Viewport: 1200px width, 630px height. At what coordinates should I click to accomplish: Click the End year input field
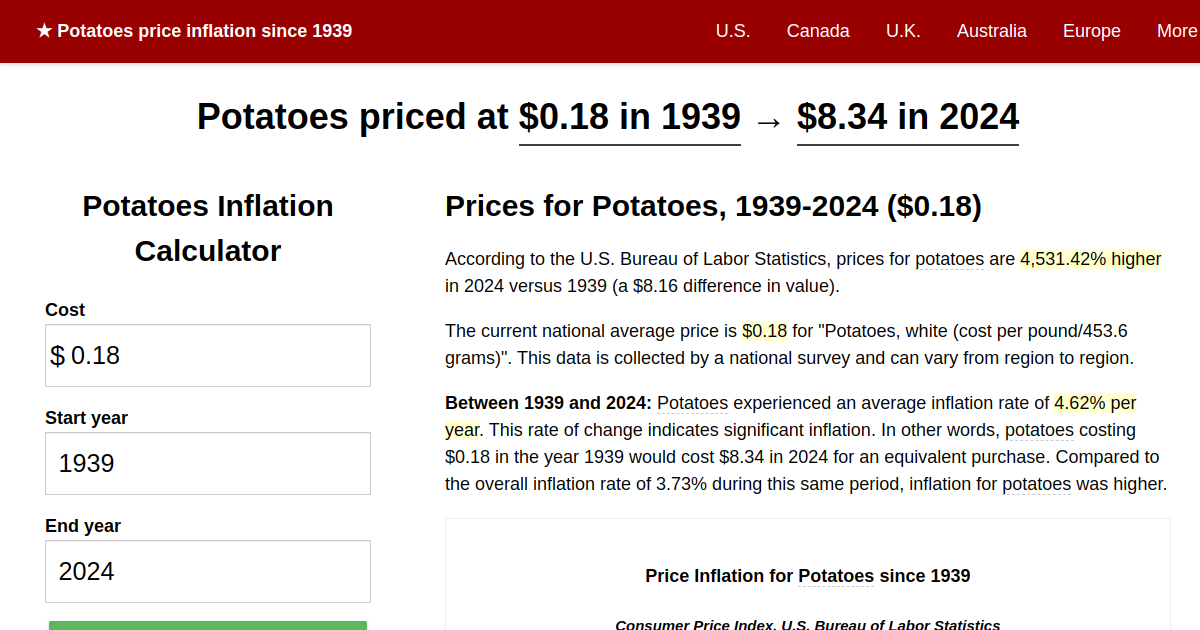click(207, 571)
